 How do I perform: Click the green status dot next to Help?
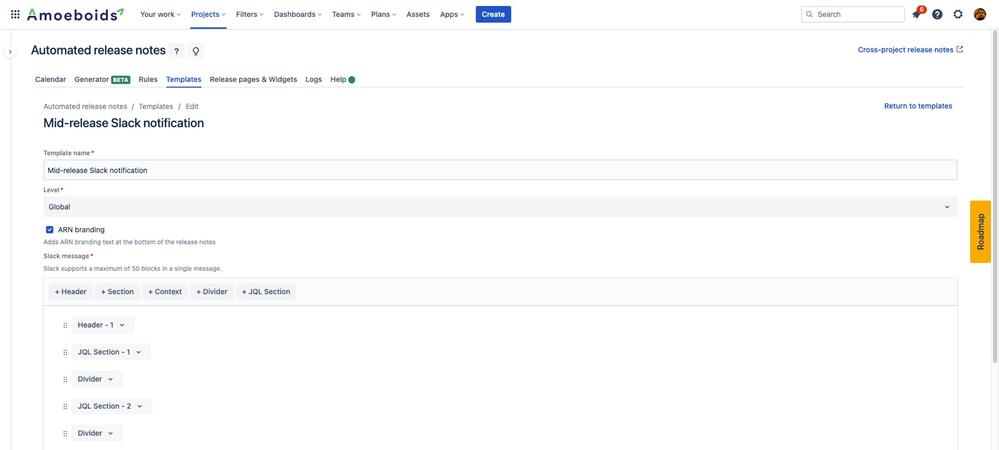coord(352,80)
